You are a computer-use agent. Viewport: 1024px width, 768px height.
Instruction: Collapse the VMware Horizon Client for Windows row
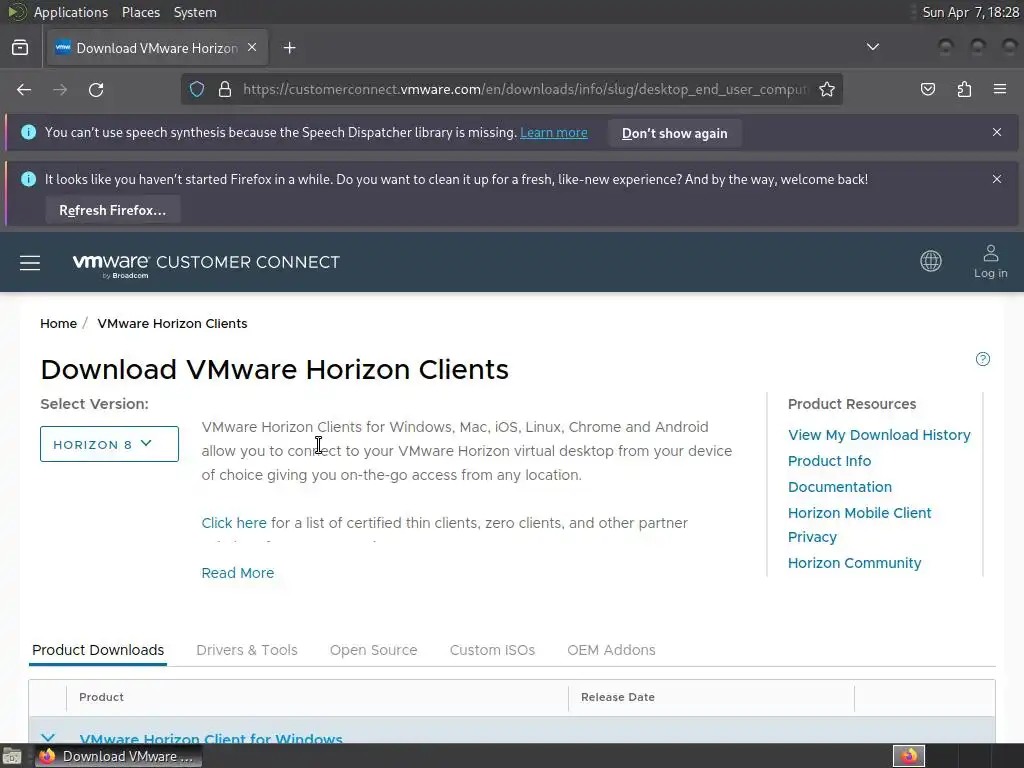pyautogui.click(x=48, y=738)
